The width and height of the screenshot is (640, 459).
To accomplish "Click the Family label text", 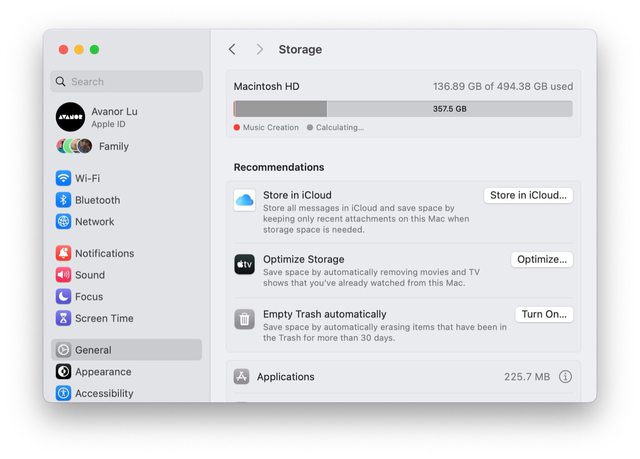I will click(114, 146).
